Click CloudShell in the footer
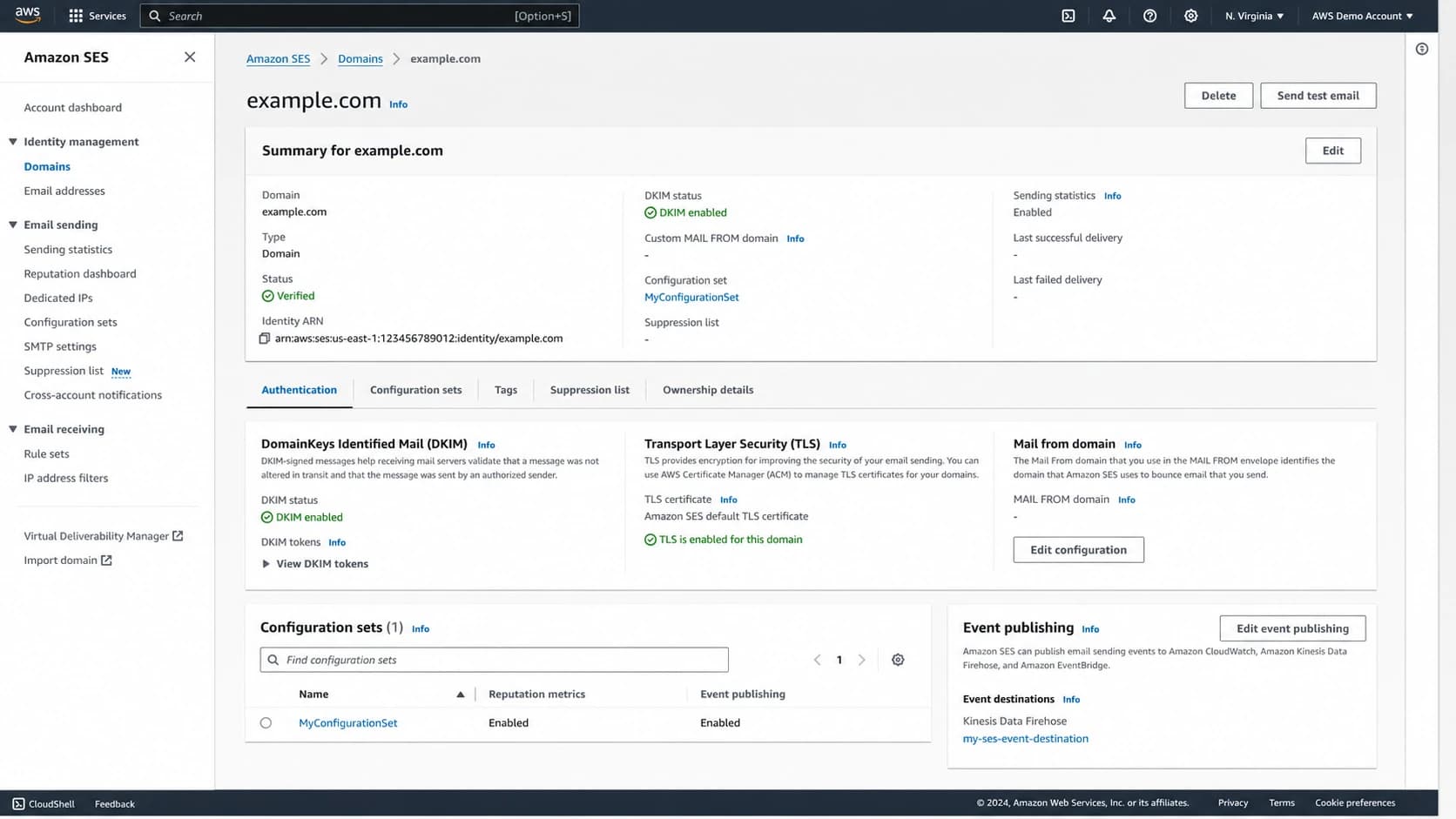 [44, 804]
